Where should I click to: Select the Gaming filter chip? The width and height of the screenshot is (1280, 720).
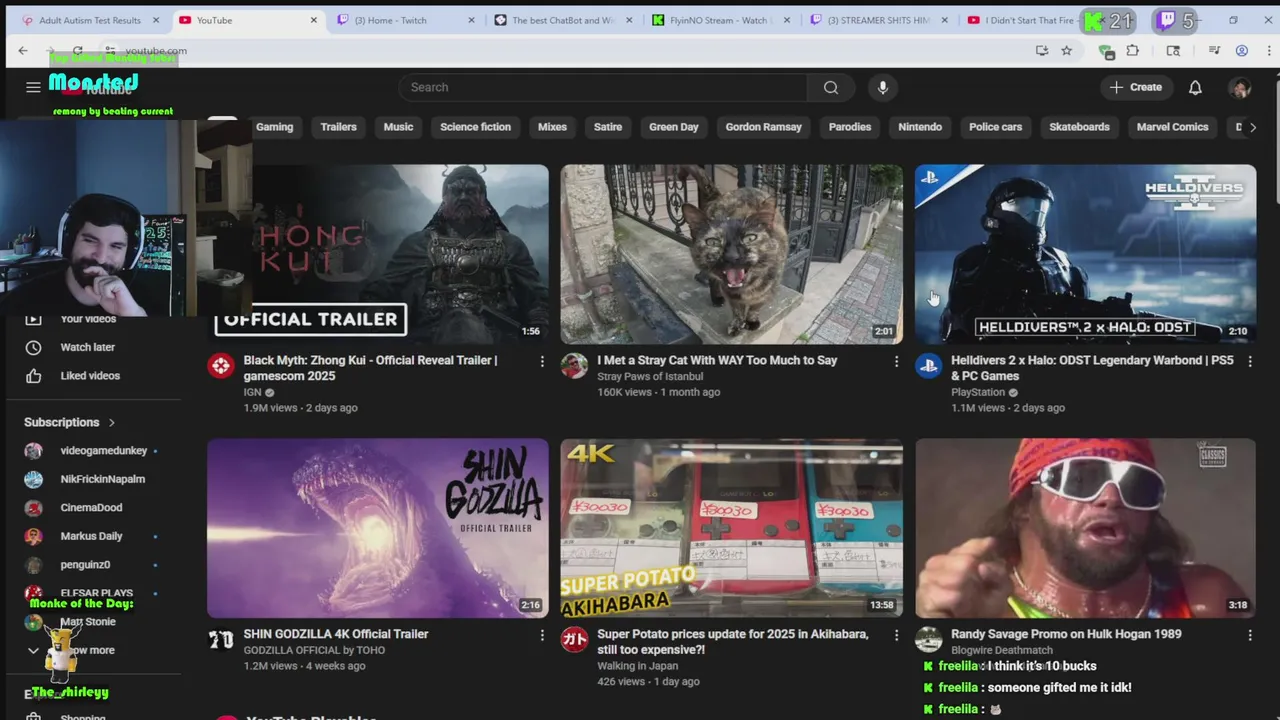[274, 127]
